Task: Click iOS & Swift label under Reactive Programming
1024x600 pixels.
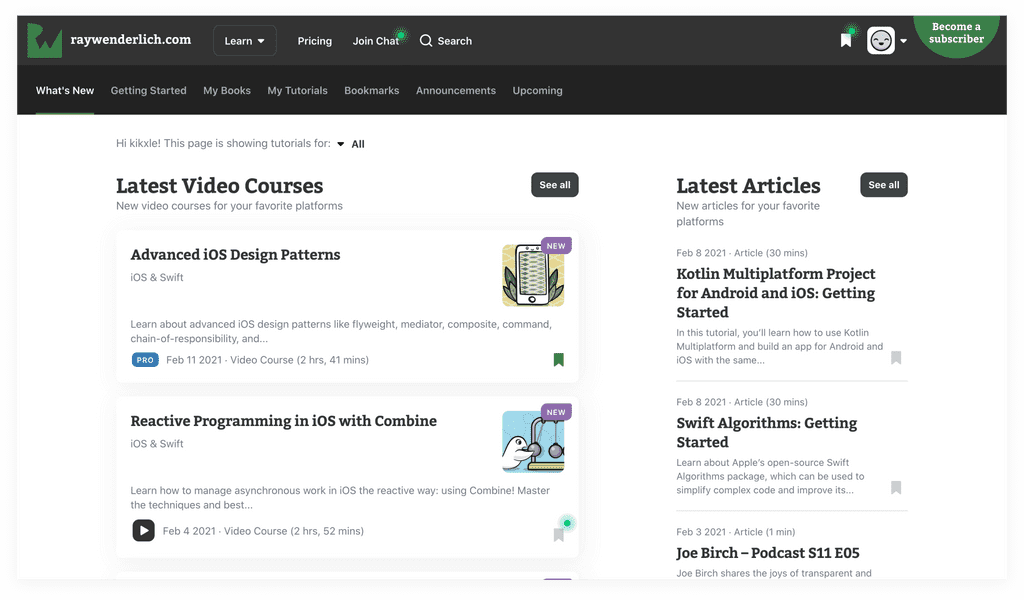Action: pos(157,443)
